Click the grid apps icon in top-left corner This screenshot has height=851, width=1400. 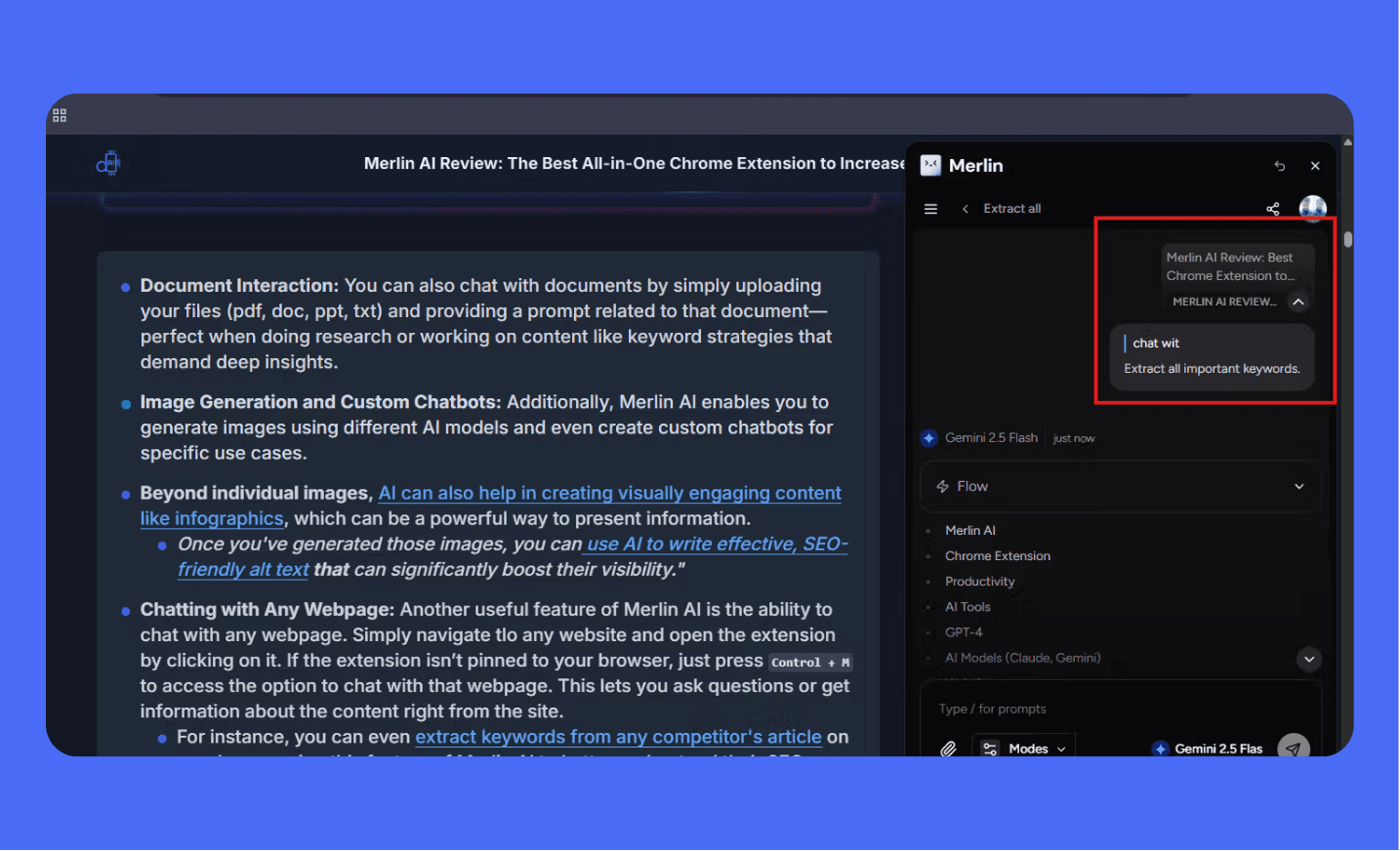(x=60, y=115)
